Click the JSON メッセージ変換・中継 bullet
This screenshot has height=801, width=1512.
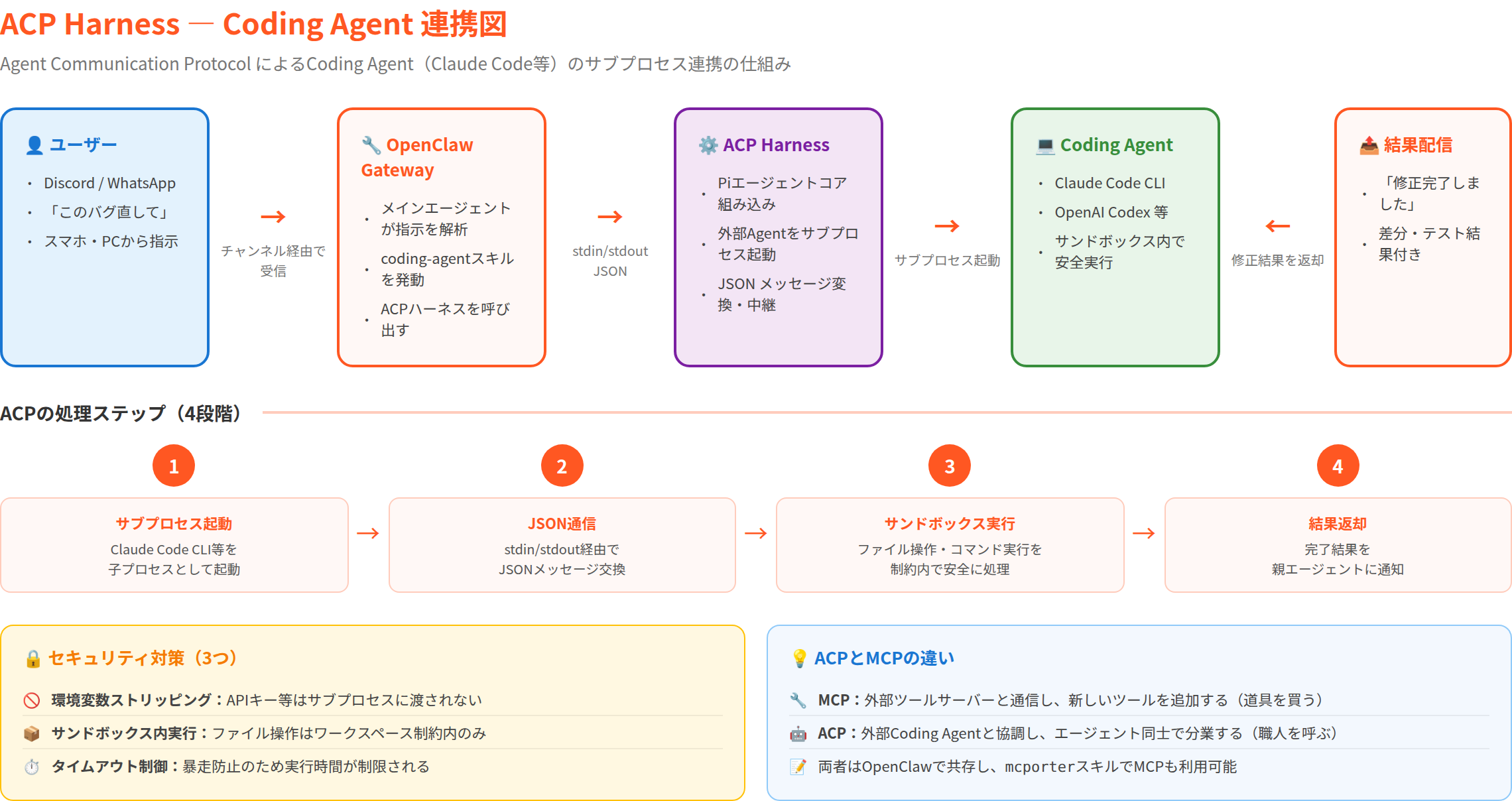(x=782, y=294)
